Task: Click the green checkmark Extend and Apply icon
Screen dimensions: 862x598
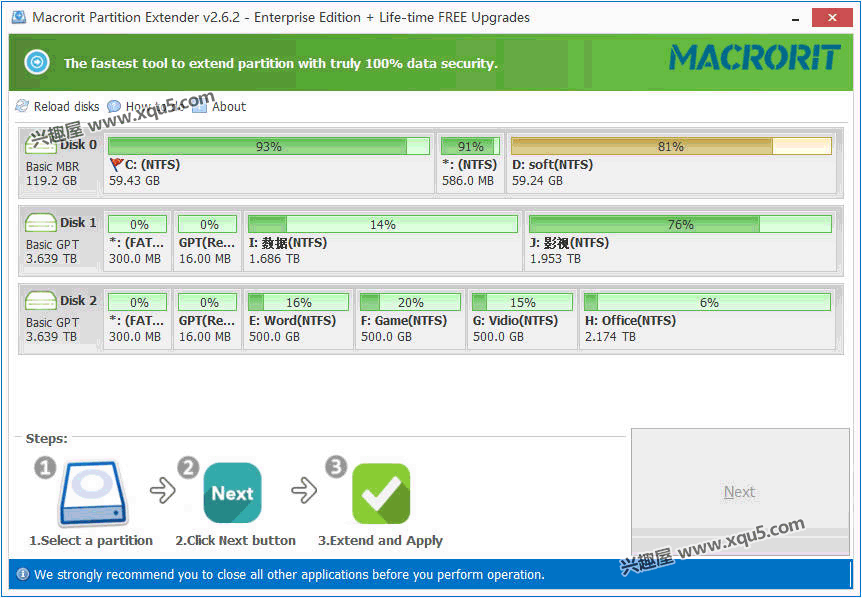Action: click(381, 494)
